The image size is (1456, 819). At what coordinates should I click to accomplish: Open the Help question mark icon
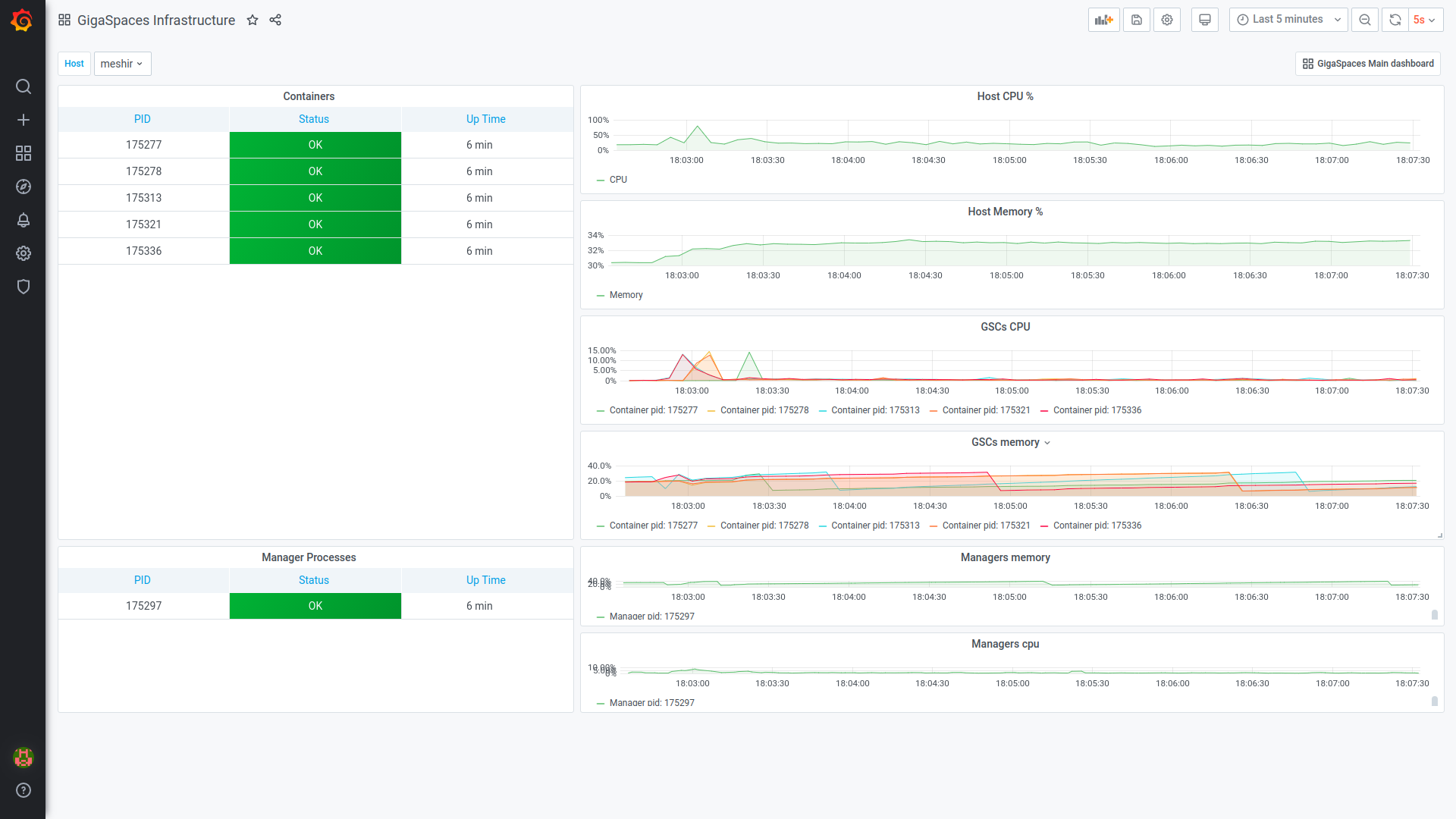(x=24, y=790)
